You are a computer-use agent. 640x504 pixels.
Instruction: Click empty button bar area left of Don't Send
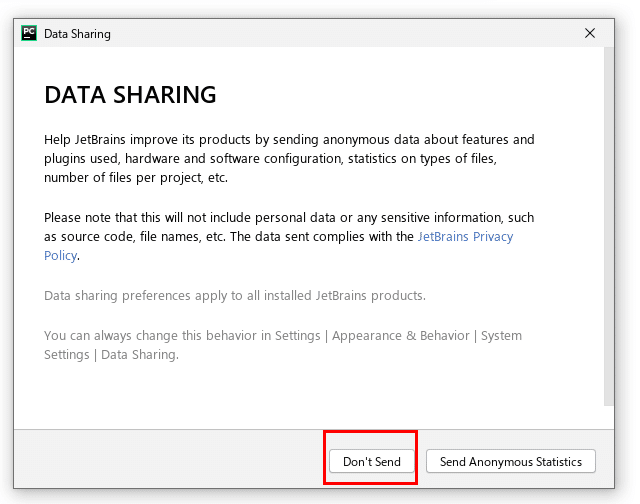pyautogui.click(x=170, y=461)
